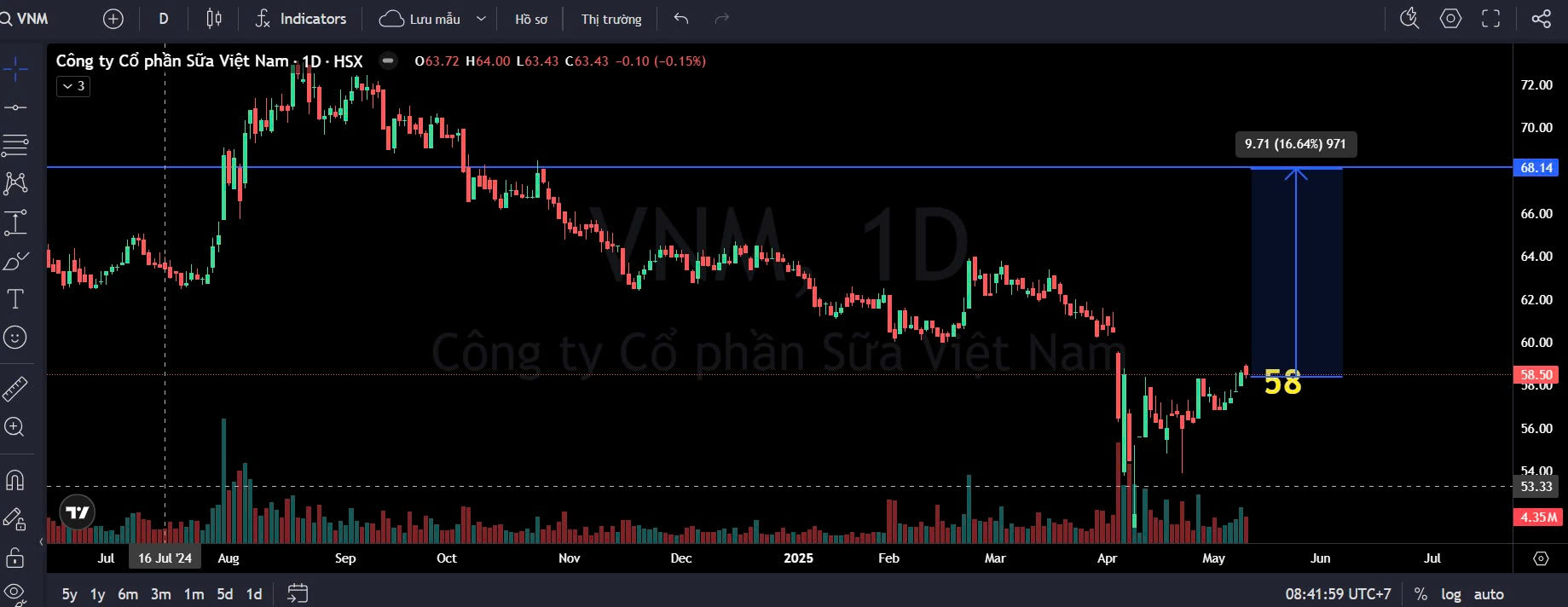Activate the zoom in tool
This screenshot has height=607, width=1568.
click(15, 427)
